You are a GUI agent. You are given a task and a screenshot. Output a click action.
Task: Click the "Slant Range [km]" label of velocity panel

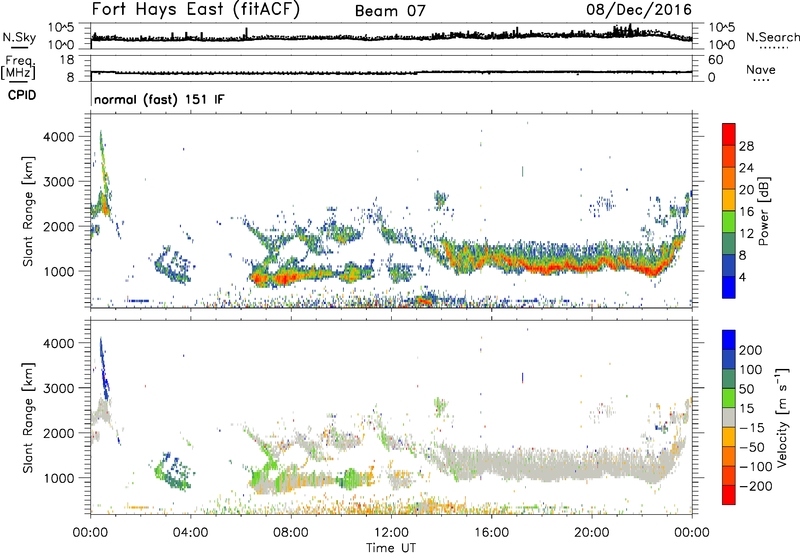pos(28,417)
